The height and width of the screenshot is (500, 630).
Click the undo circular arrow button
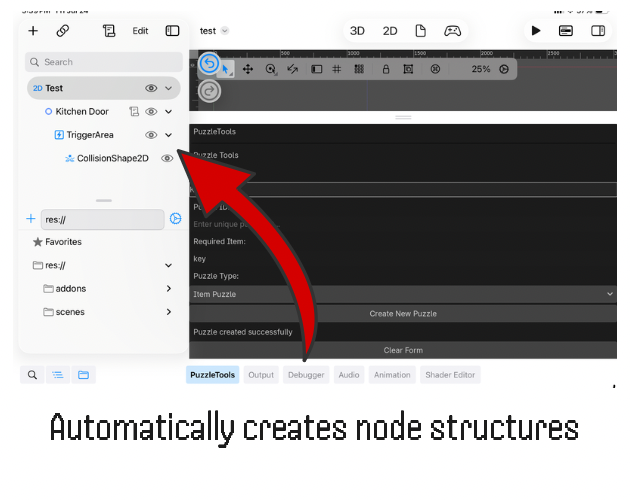point(209,64)
